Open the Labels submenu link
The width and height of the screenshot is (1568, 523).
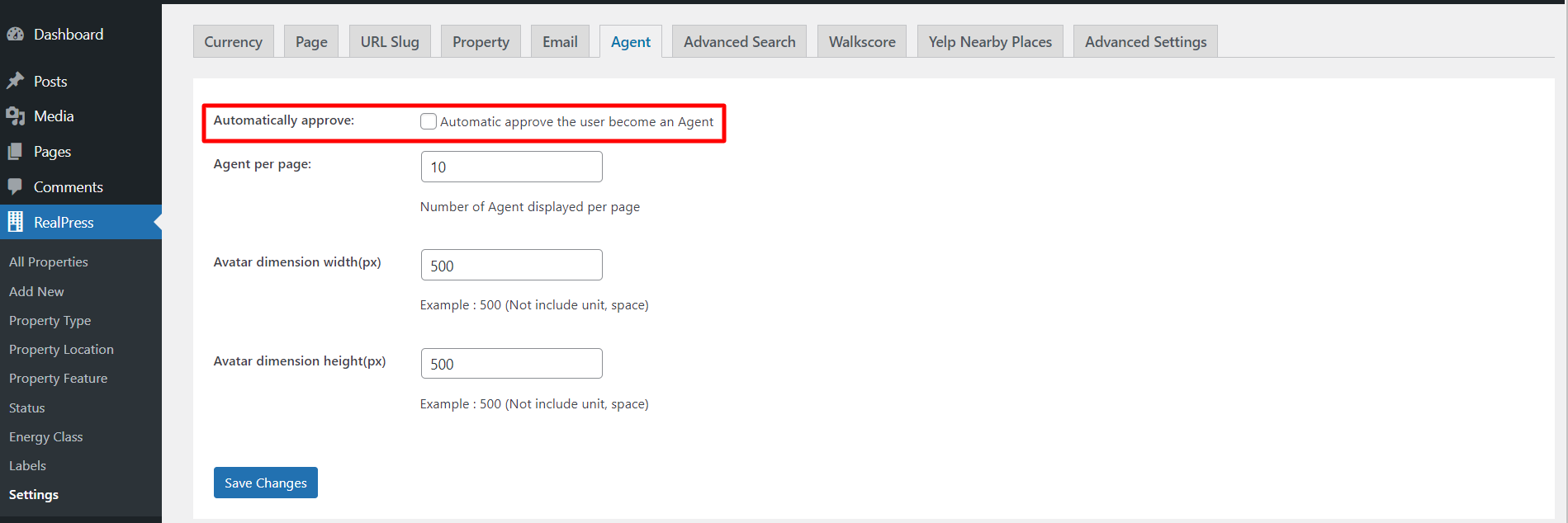tap(27, 465)
